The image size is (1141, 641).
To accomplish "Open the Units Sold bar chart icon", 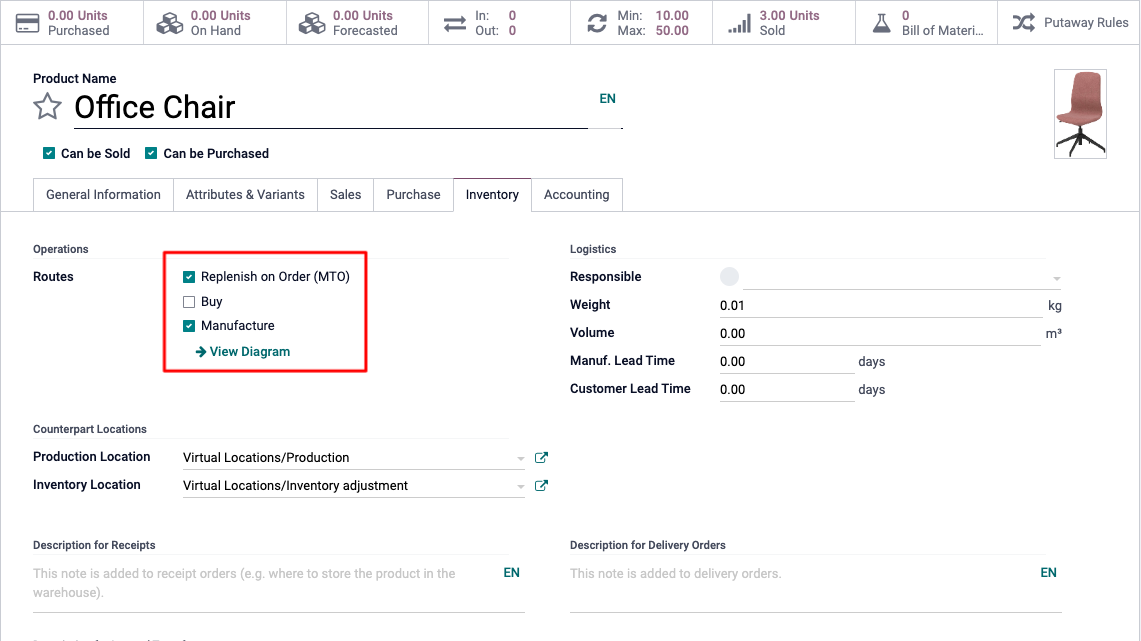I will point(739,22).
